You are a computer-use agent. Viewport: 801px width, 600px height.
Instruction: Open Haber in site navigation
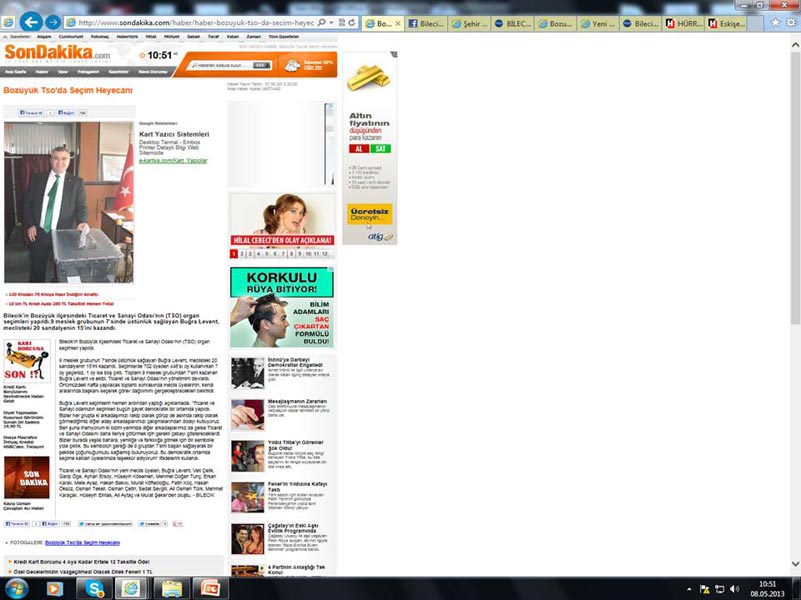(x=42, y=72)
